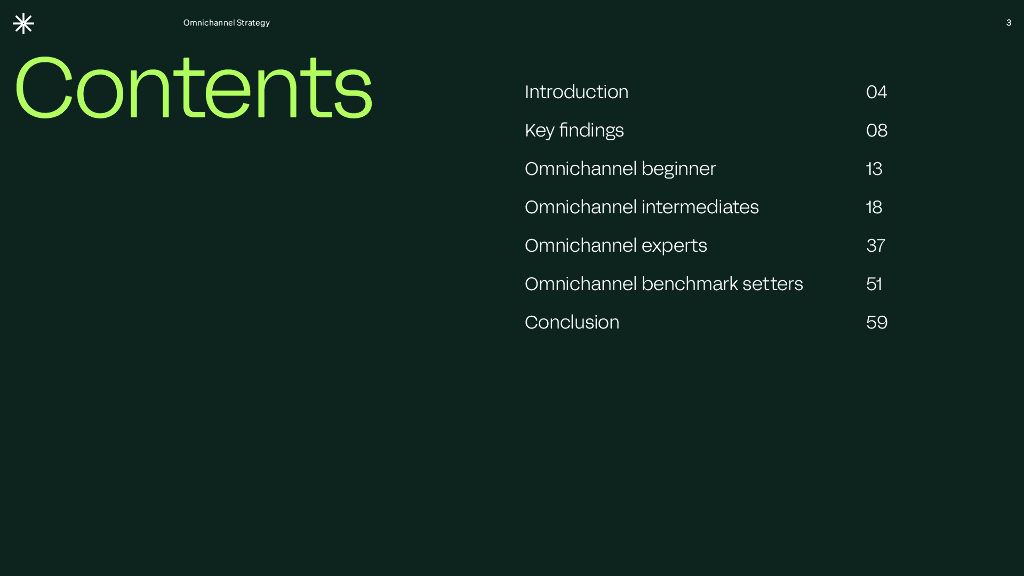
Task: Jump to the Omnichannel experts section
Action: 615,246
